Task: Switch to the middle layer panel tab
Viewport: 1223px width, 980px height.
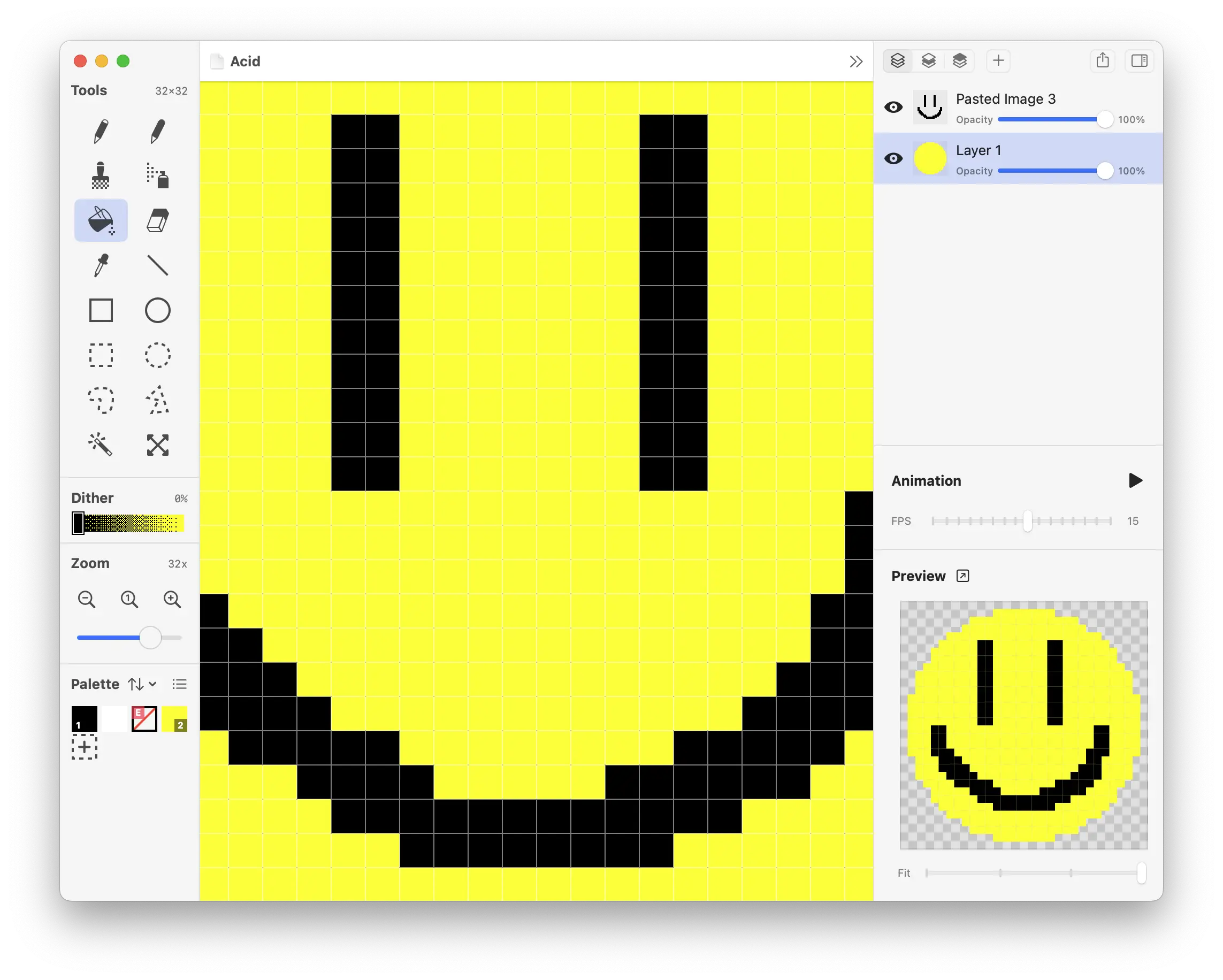Action: pyautogui.click(x=929, y=60)
